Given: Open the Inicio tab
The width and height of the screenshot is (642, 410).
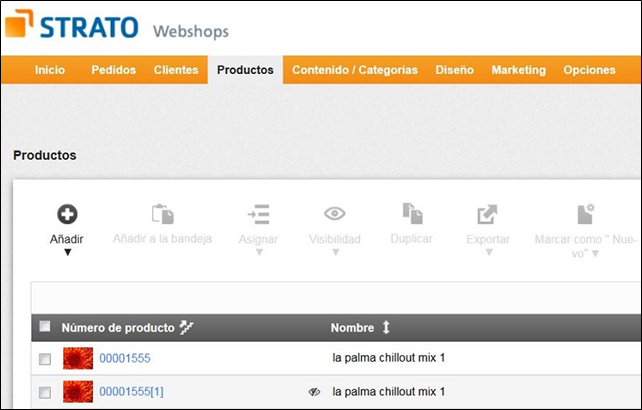Looking at the screenshot, I should [50, 70].
